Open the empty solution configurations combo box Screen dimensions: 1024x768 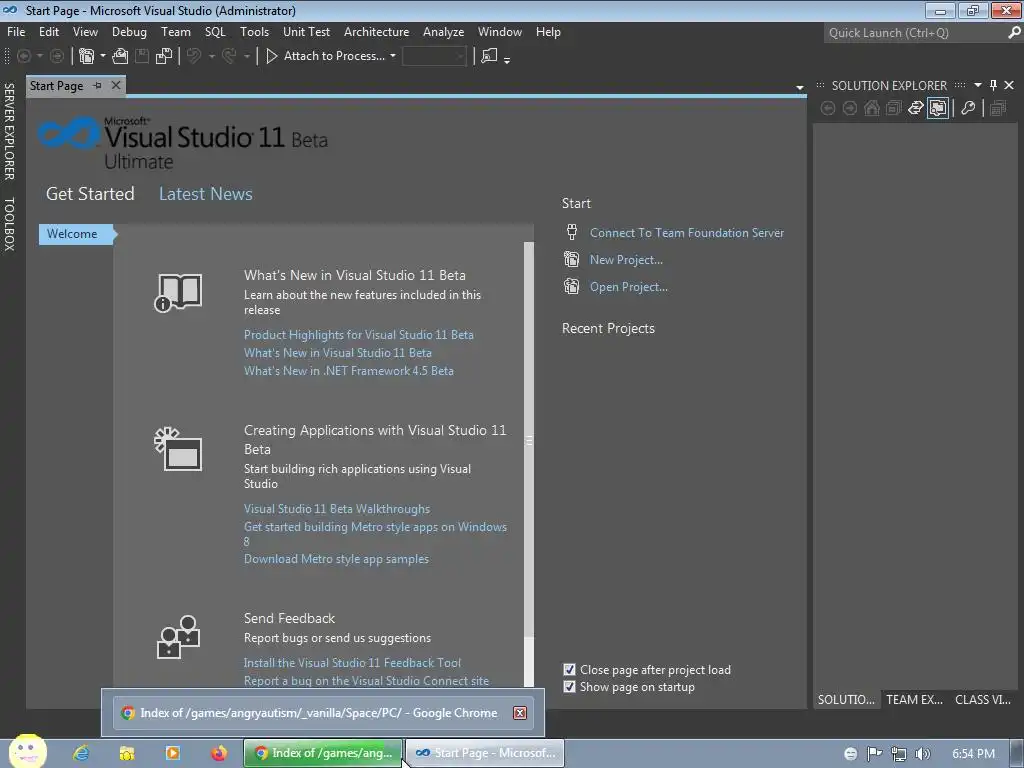(x=435, y=56)
